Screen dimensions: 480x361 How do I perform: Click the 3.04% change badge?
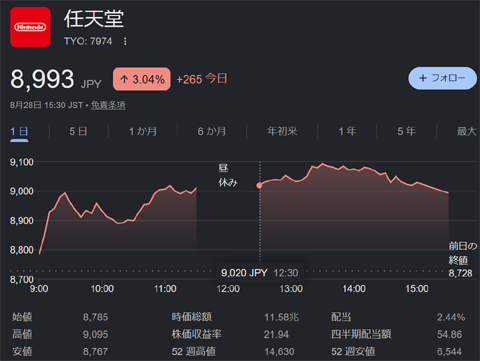pyautogui.click(x=142, y=79)
